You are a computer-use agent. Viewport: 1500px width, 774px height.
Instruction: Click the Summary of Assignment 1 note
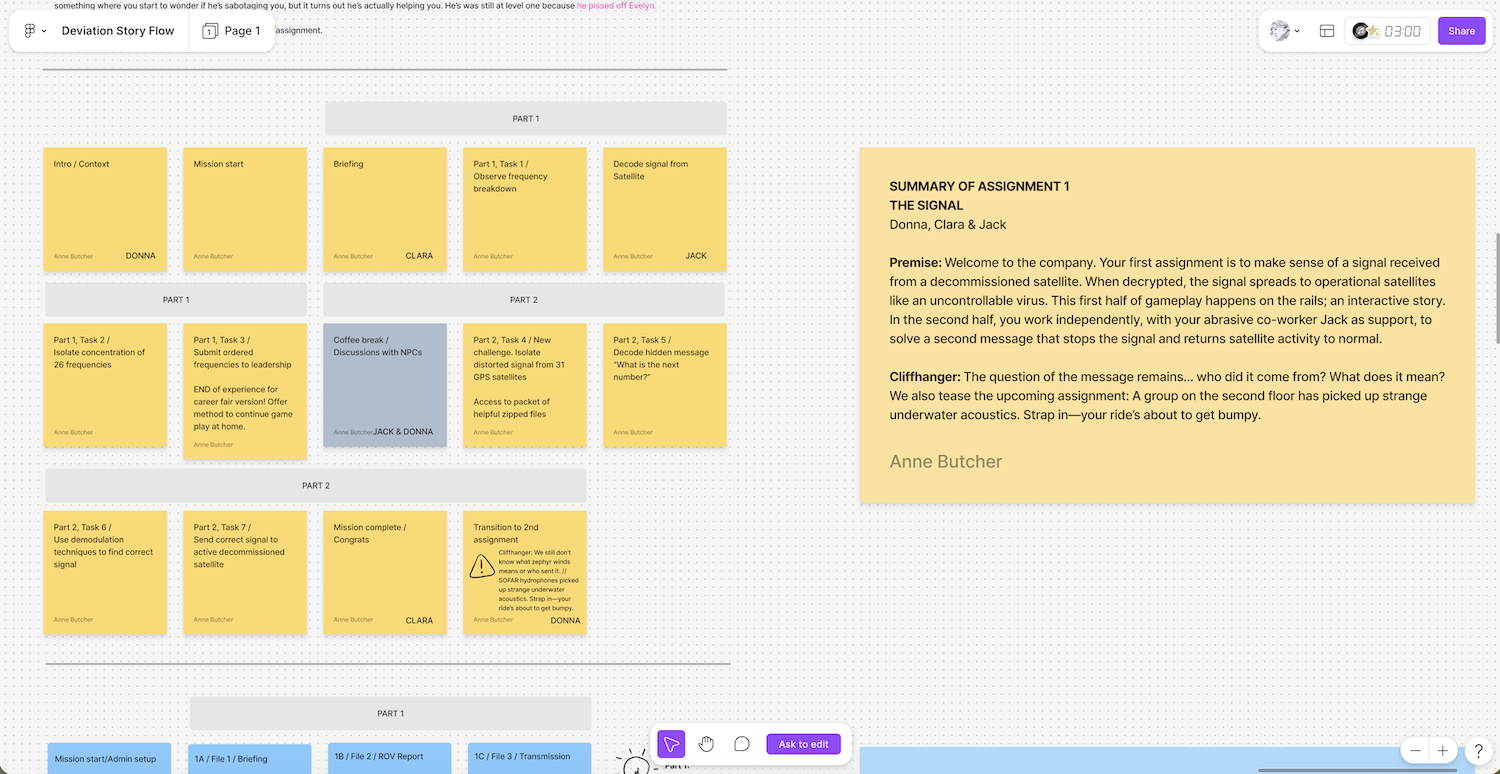click(1167, 325)
